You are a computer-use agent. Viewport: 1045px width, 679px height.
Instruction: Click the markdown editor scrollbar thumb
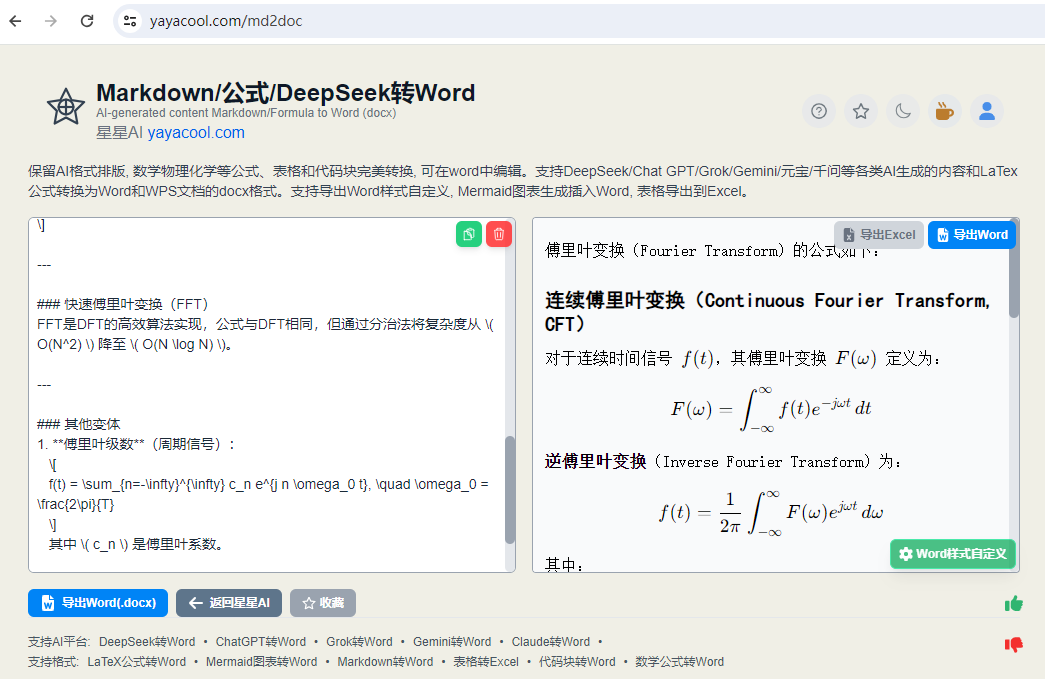[510, 490]
